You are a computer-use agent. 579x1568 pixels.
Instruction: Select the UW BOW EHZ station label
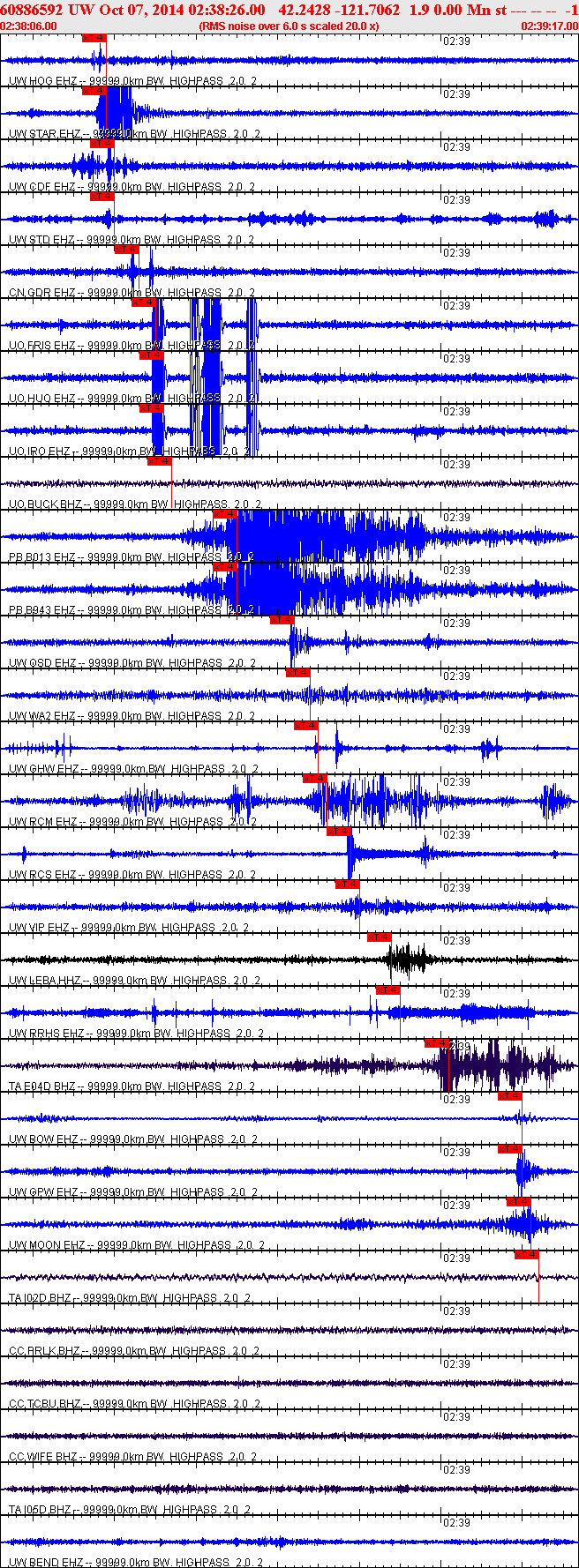(134, 1139)
